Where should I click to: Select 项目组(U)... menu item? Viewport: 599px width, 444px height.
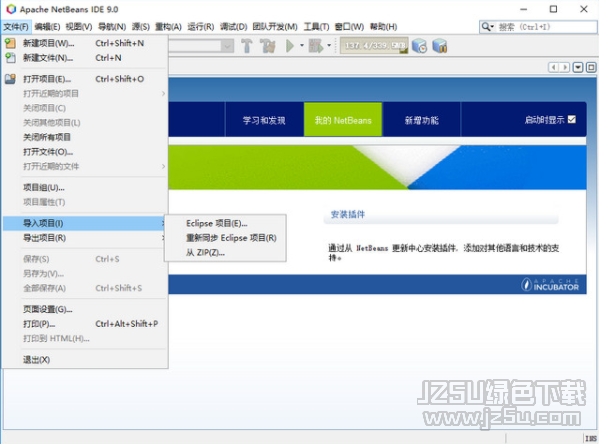[x=85, y=188]
